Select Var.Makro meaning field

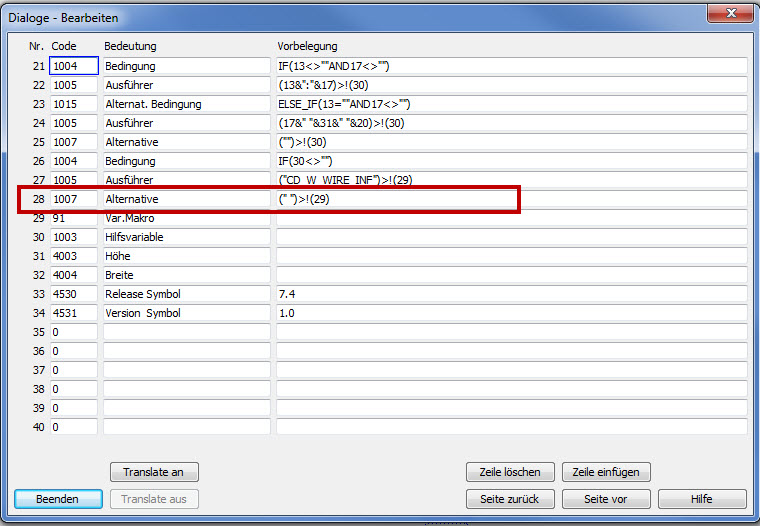pos(187,218)
